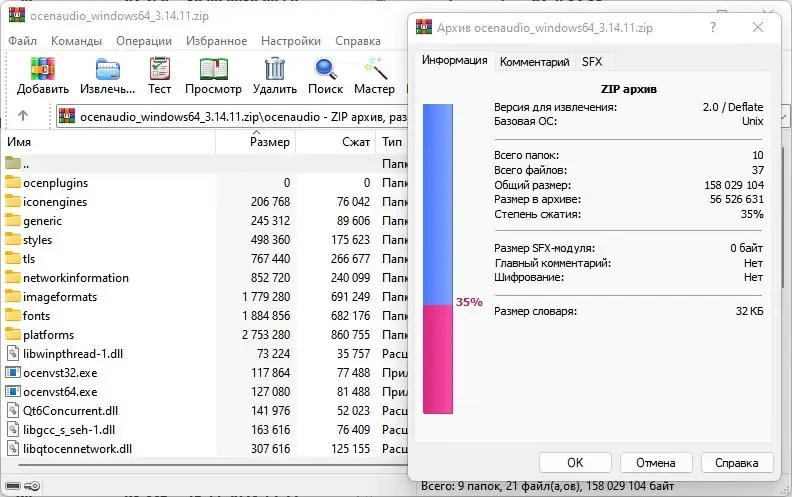Click the networkinformation folder icon

coord(13,277)
